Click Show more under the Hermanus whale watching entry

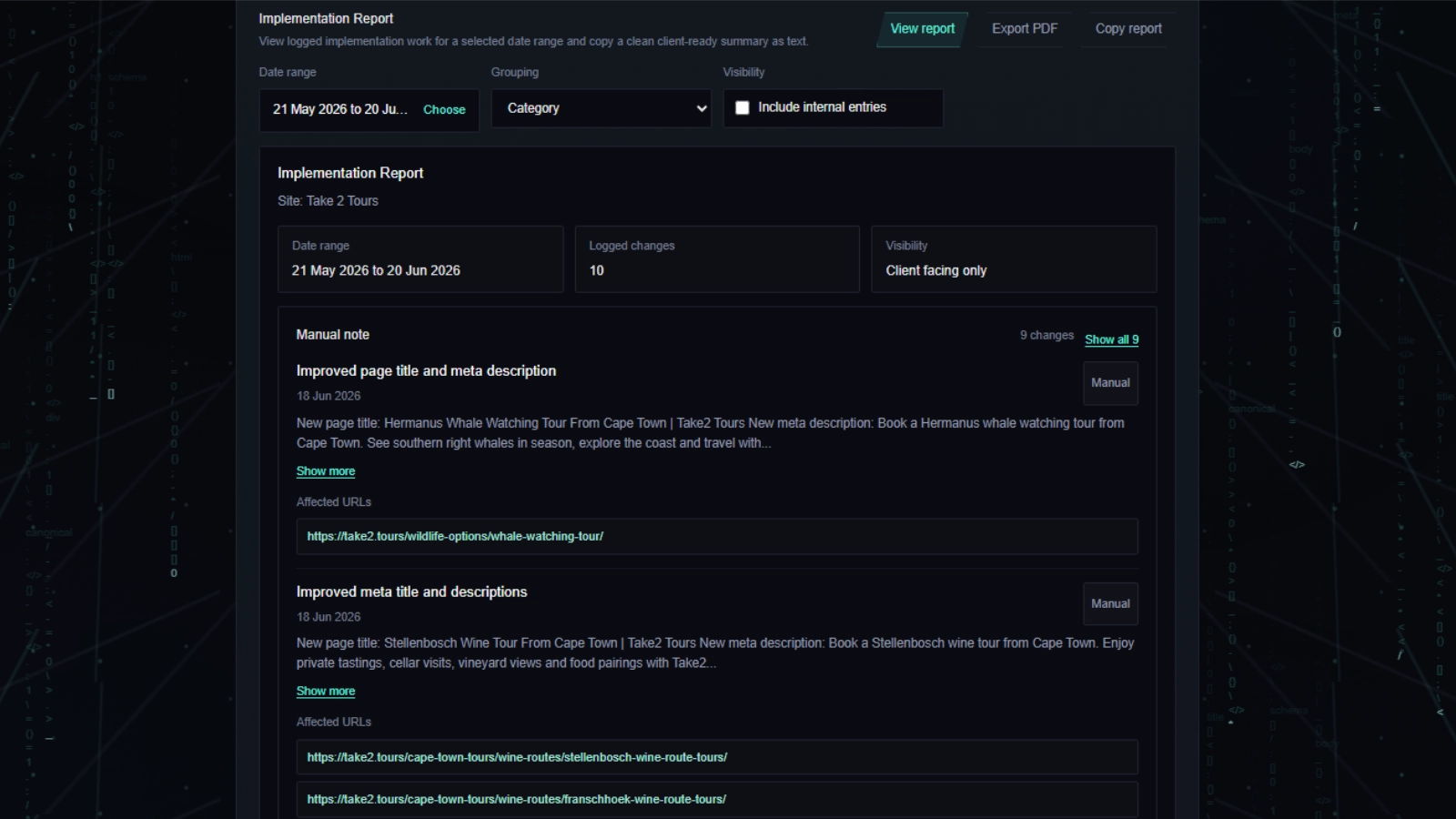326,471
